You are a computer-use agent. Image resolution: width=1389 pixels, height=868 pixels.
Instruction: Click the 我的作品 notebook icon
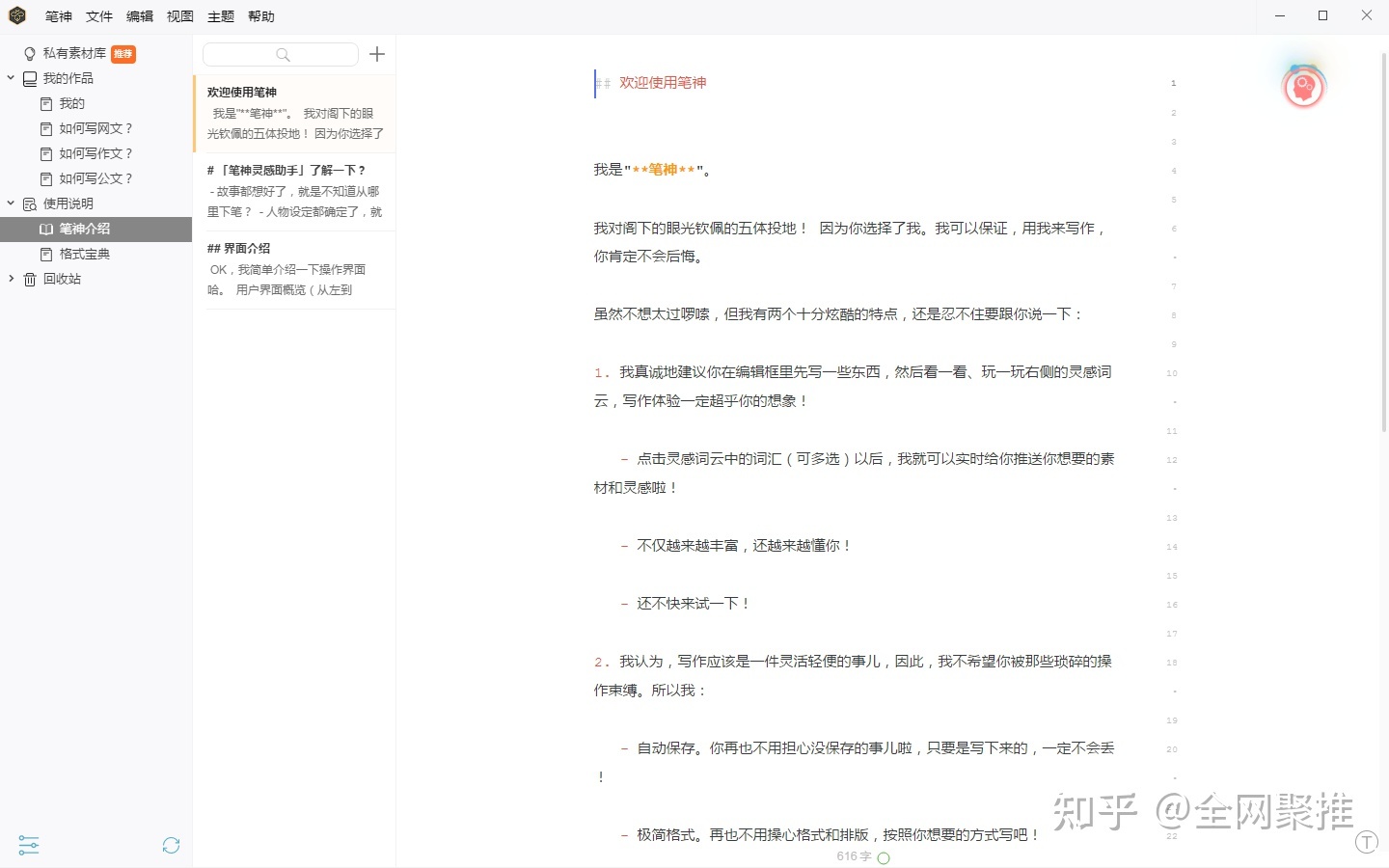(x=30, y=79)
